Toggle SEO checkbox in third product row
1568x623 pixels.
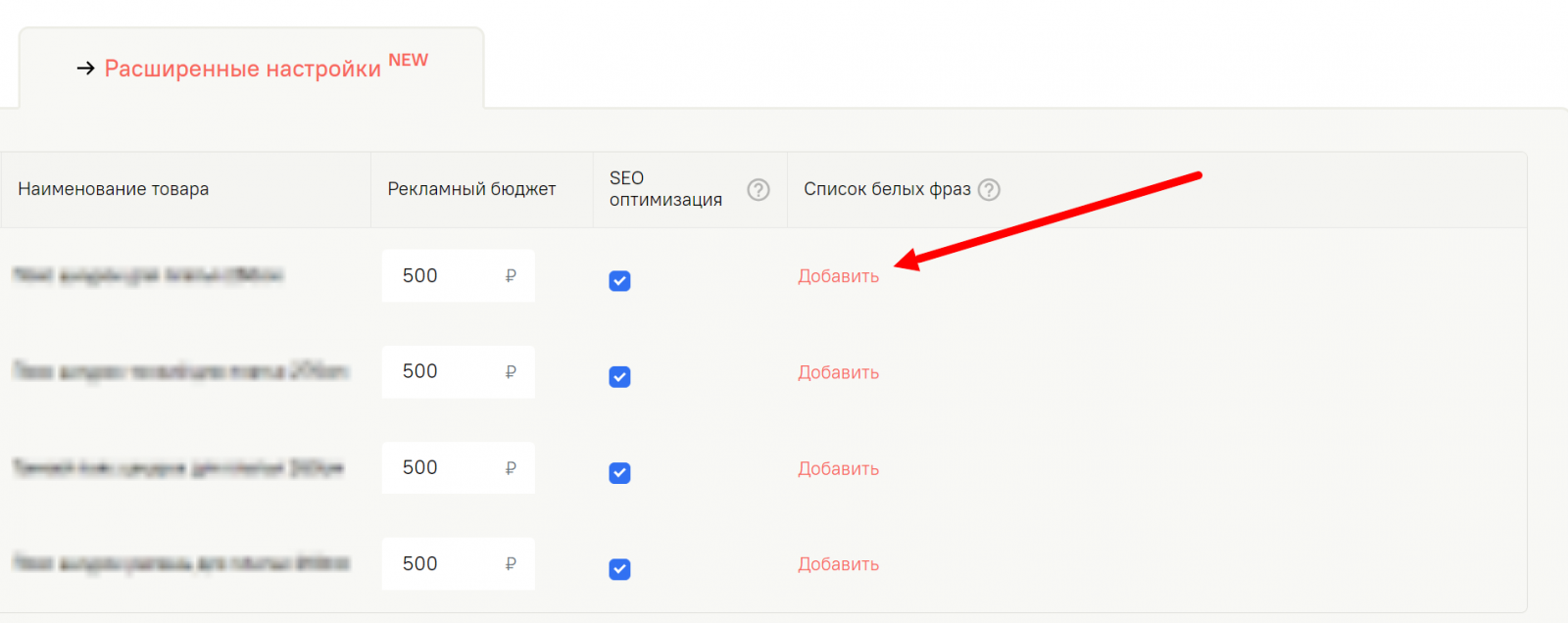click(x=619, y=473)
